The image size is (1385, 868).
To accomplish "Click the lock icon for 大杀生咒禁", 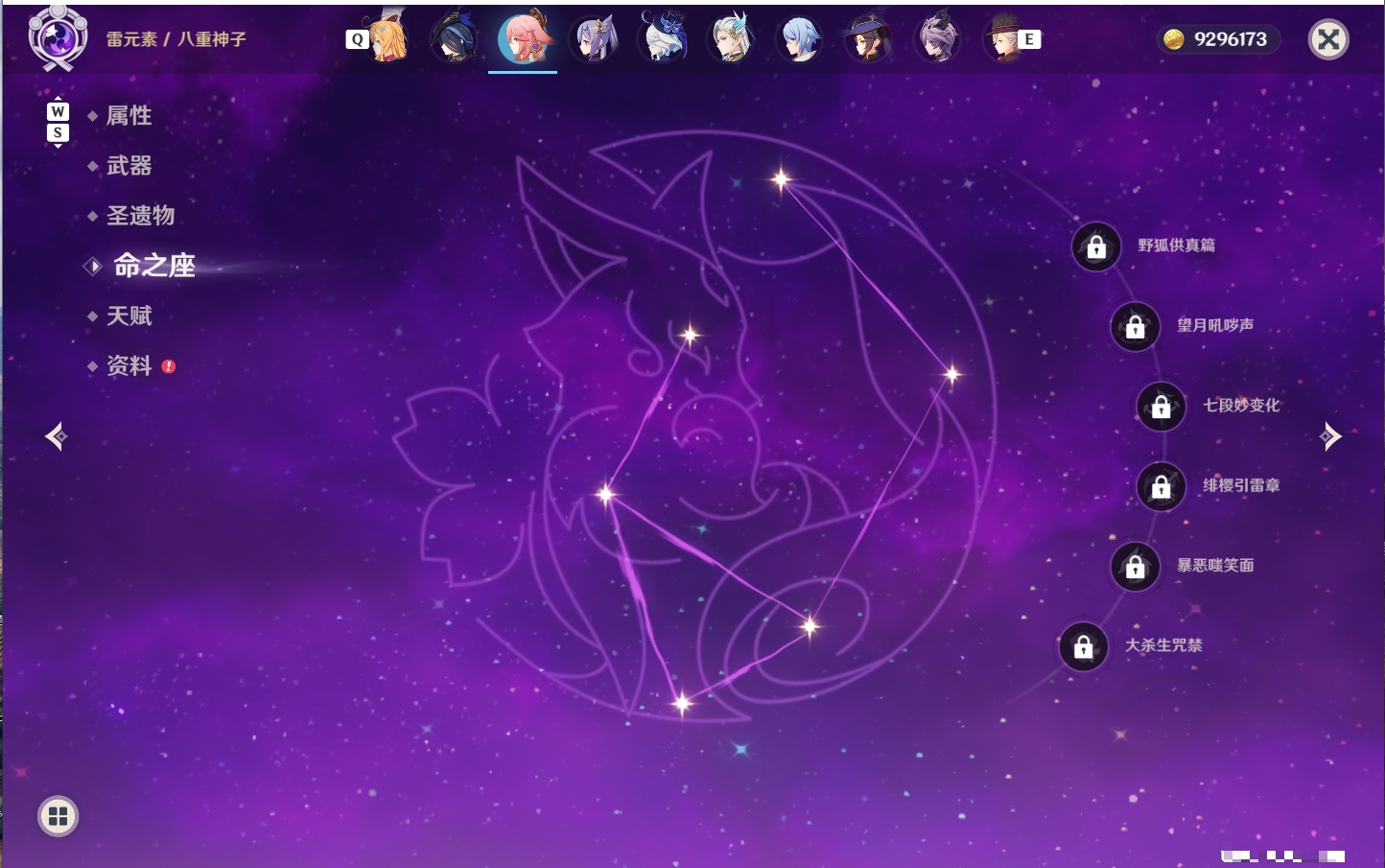I will pos(1084,646).
